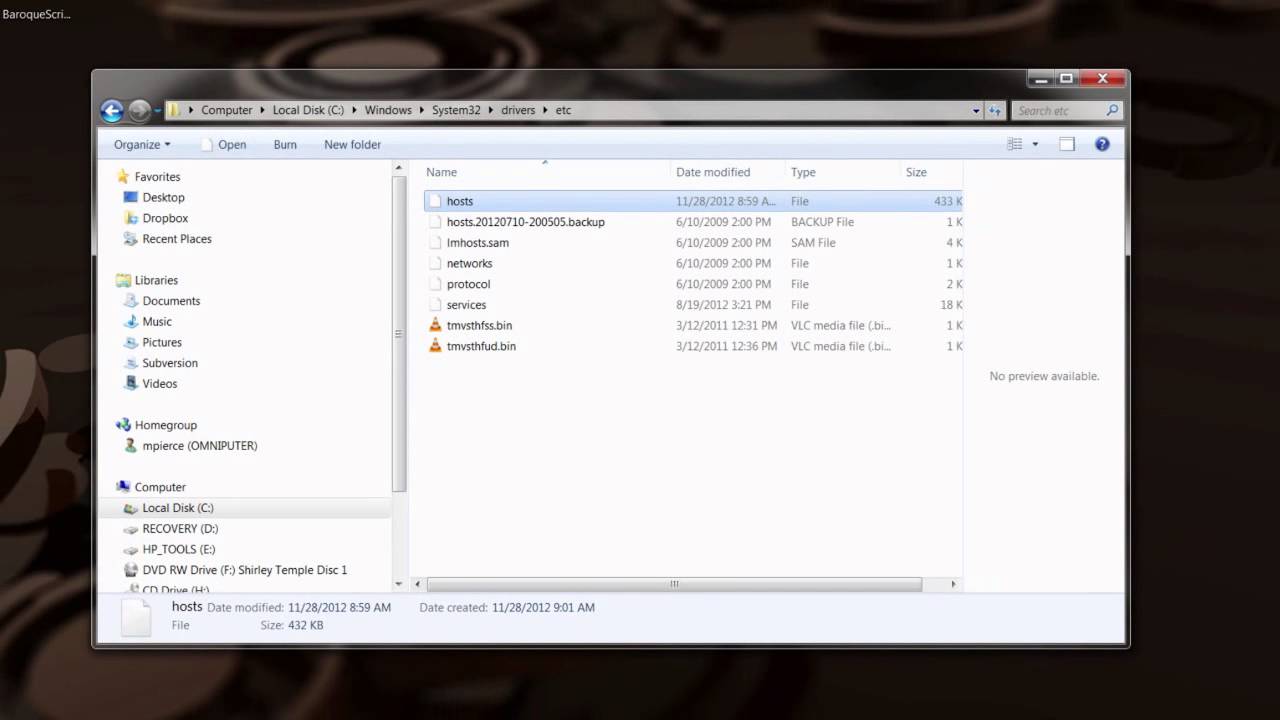Select the lmhosts.sam file

478,242
